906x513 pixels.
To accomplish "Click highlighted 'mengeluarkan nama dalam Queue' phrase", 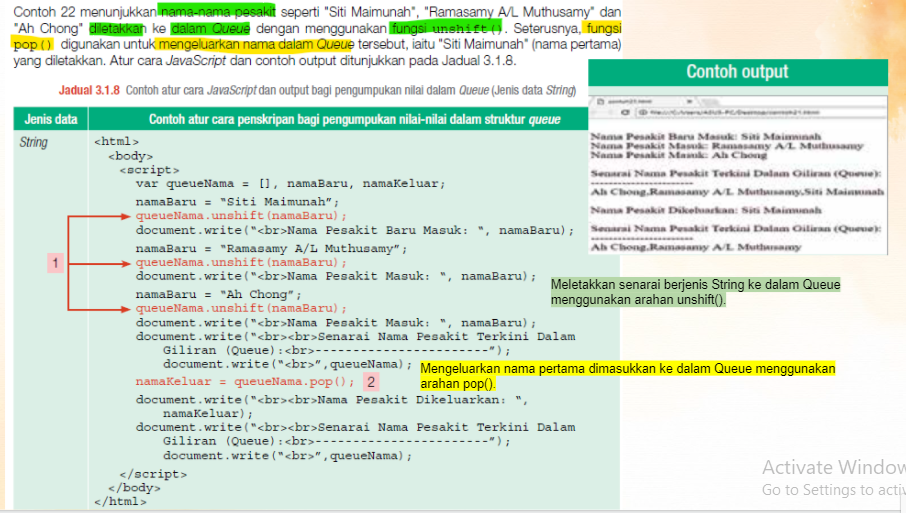I will pyautogui.click(x=256, y=44).
